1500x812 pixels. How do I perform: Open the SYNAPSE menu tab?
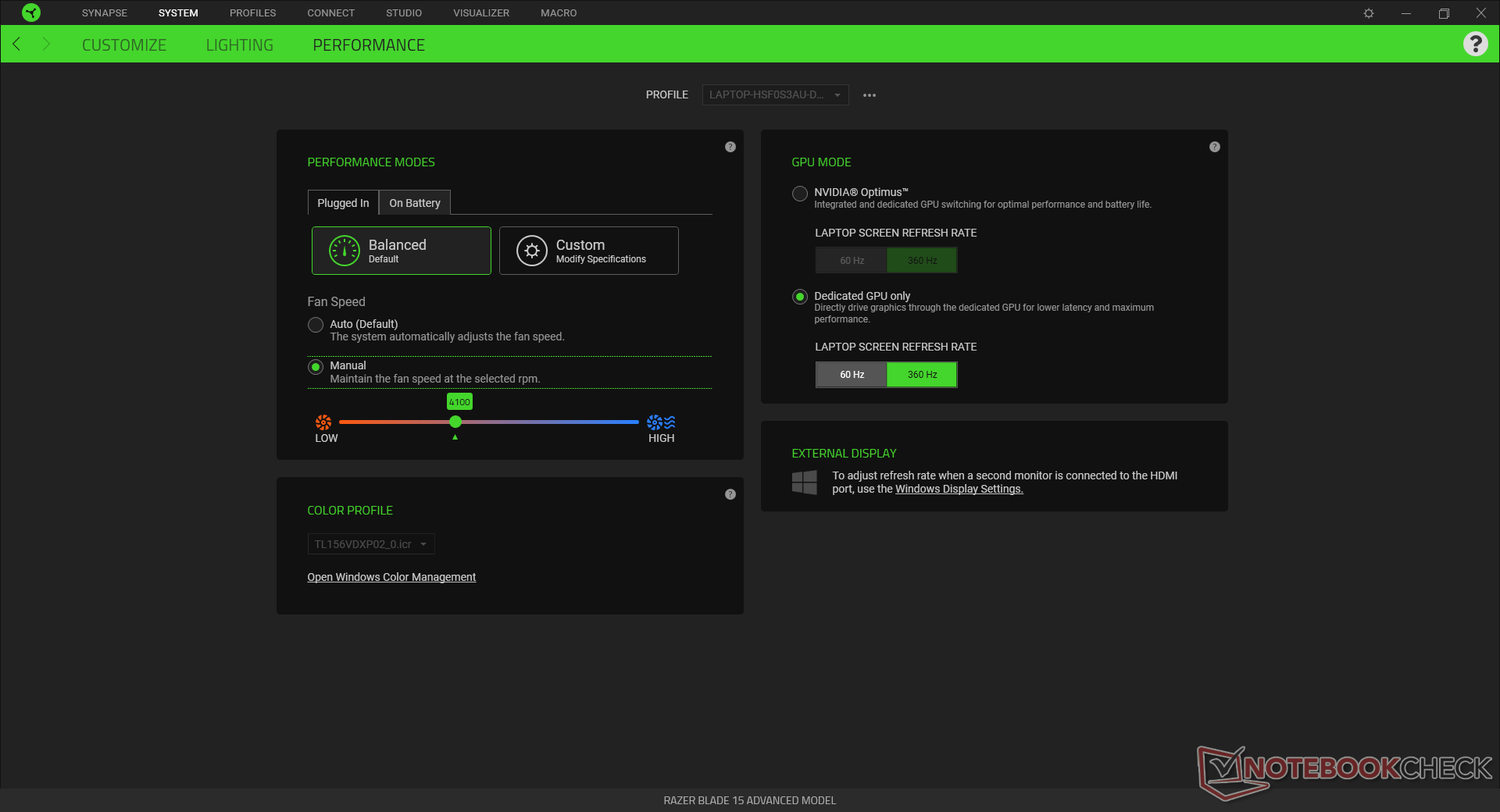coord(105,13)
